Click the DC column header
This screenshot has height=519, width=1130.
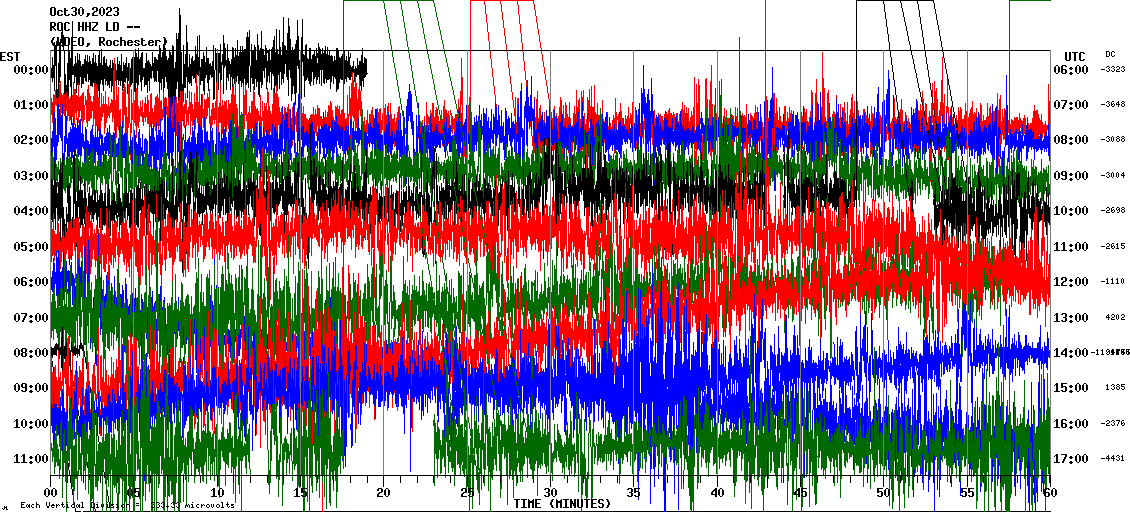coord(1110,54)
